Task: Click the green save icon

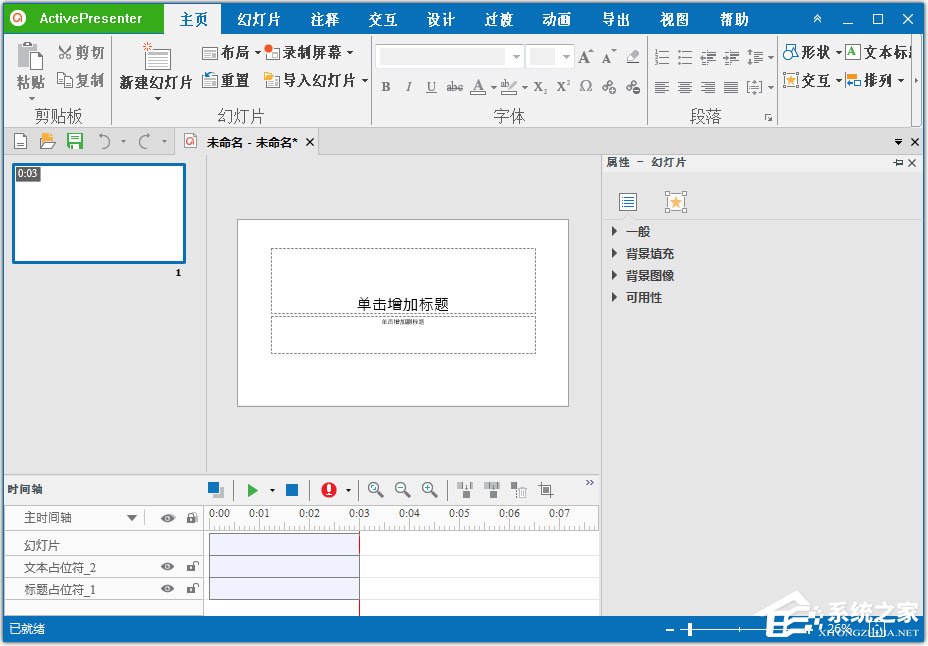Action: 75,141
